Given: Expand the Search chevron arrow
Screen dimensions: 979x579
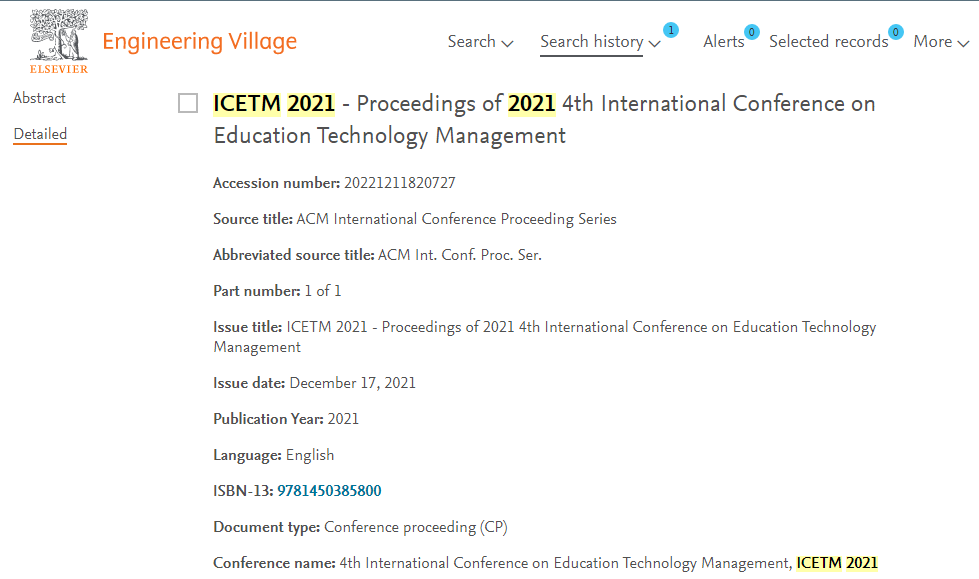Looking at the screenshot, I should (x=508, y=43).
